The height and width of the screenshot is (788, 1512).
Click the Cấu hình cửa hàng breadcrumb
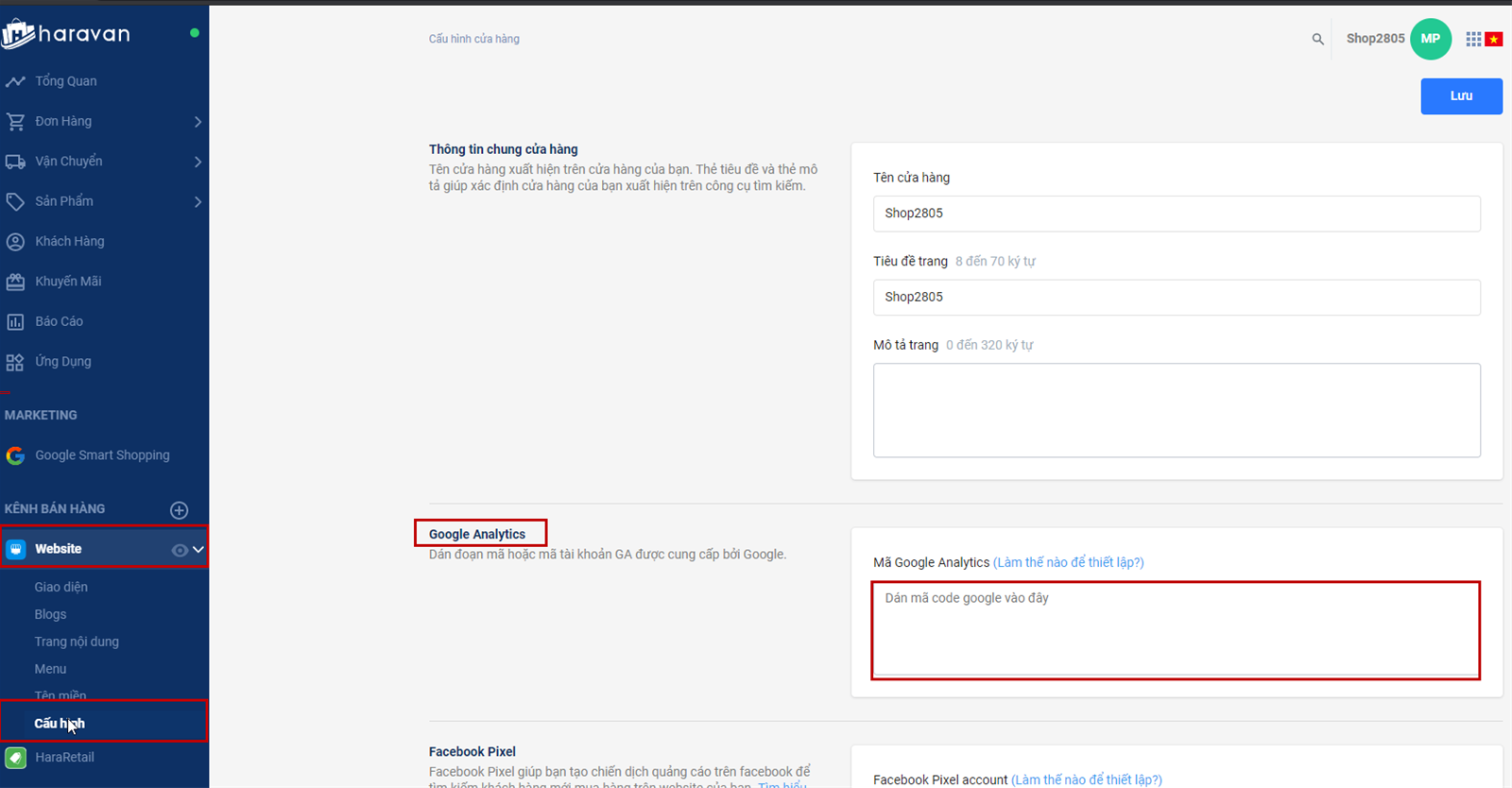click(474, 39)
